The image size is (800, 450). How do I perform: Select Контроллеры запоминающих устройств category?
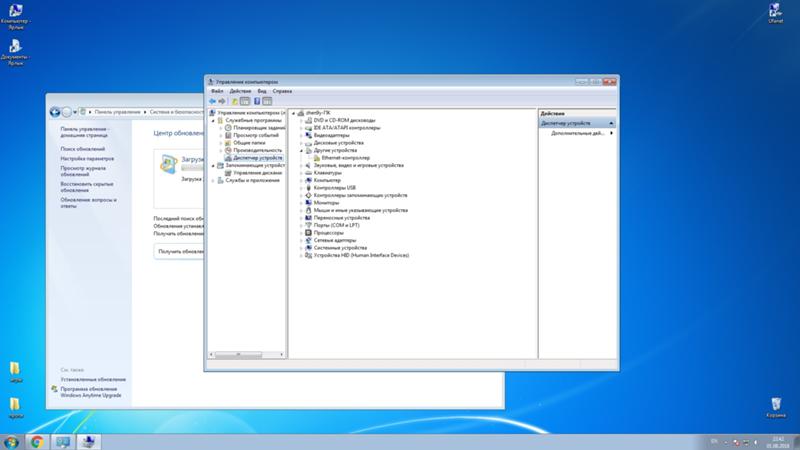click(x=360, y=195)
